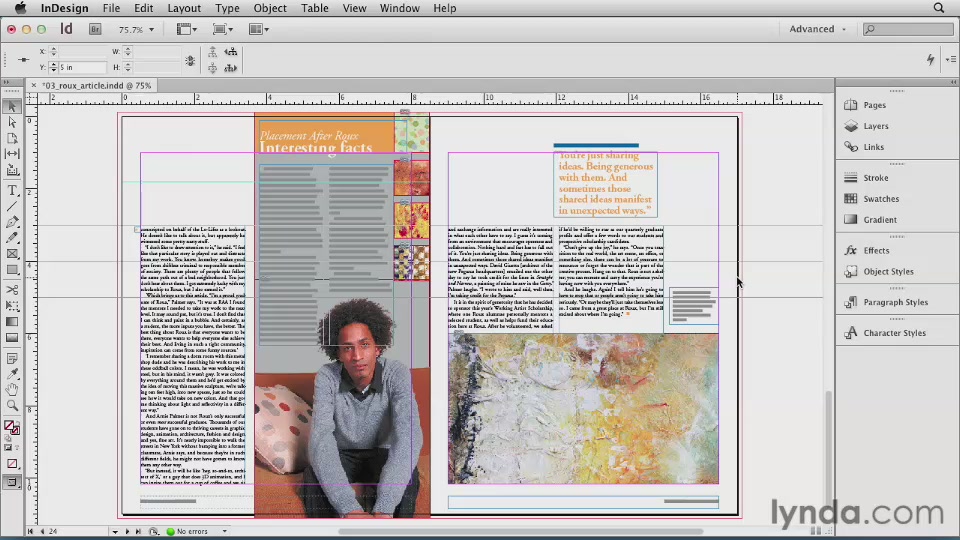The height and width of the screenshot is (540, 960).
Task: Select the Hand tool
Action: 12,389
